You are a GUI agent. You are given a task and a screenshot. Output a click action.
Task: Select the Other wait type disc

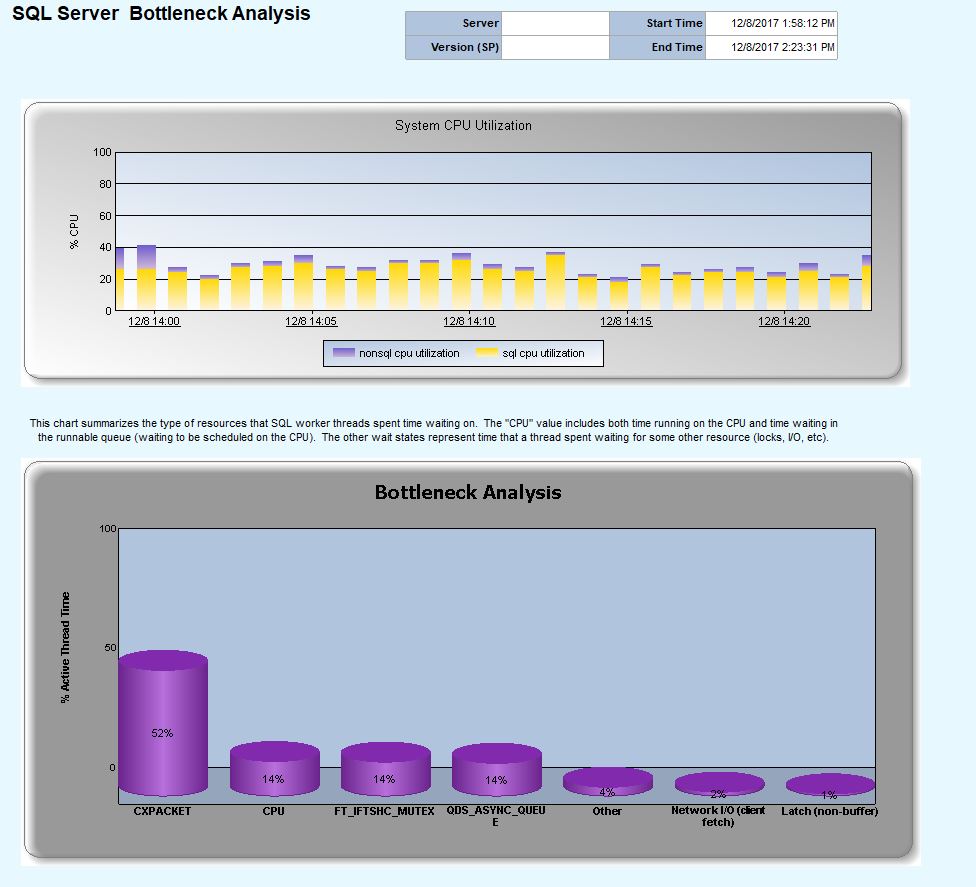(608, 782)
